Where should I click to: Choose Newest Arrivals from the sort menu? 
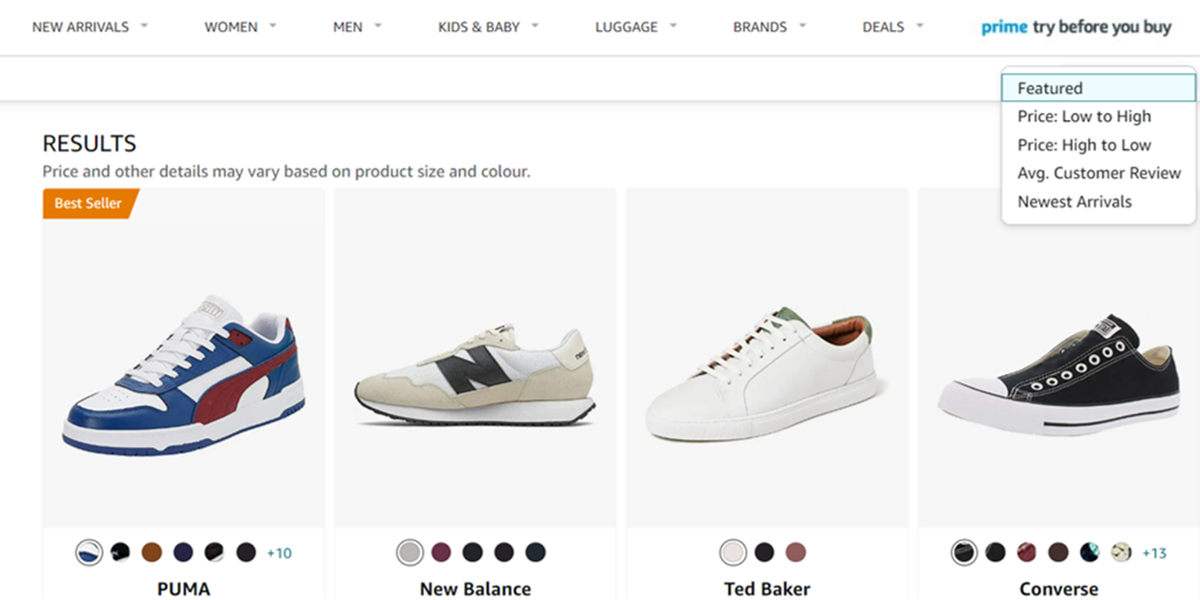click(x=1073, y=201)
